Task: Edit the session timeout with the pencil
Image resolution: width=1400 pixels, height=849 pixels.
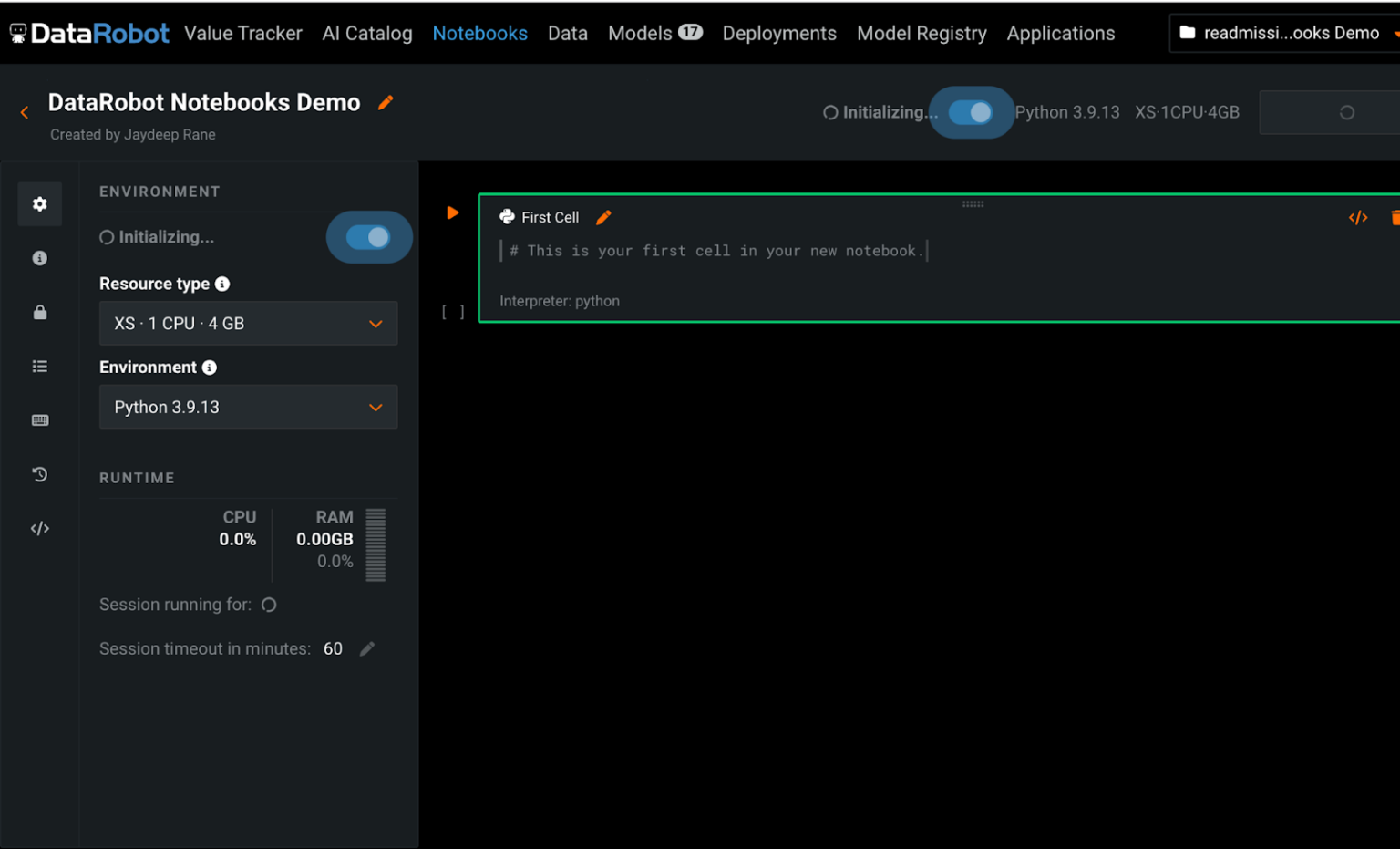Action: (367, 647)
